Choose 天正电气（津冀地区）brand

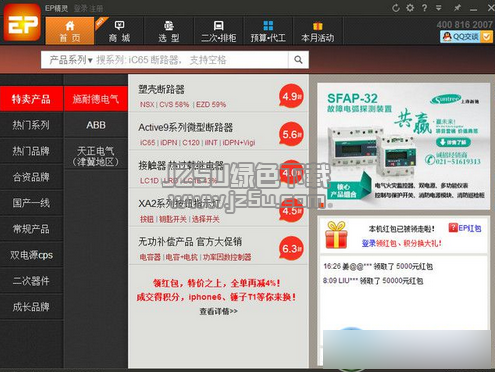[x=96, y=156]
